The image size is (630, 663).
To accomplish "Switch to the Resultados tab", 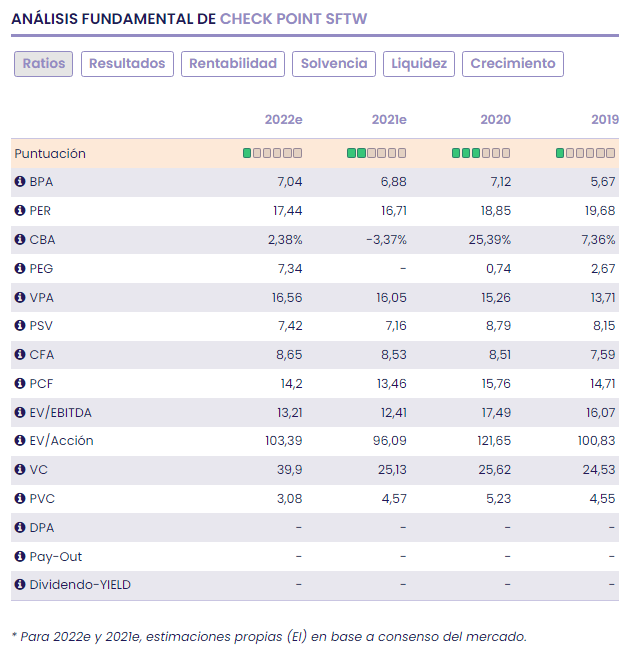I will click(127, 64).
